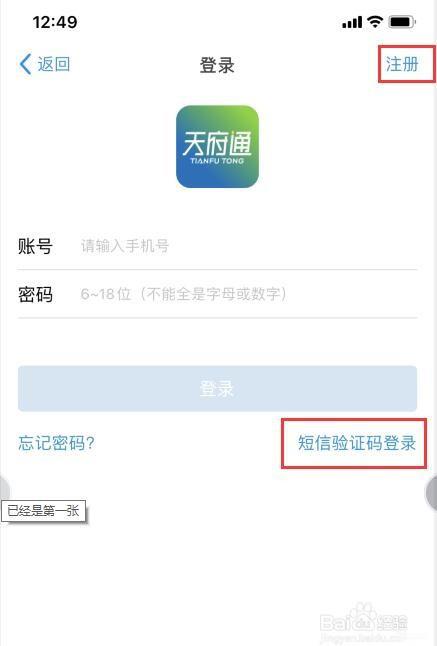Focus the 请输入手机号 account field
This screenshot has width=437, height=646.
[x=249, y=246]
